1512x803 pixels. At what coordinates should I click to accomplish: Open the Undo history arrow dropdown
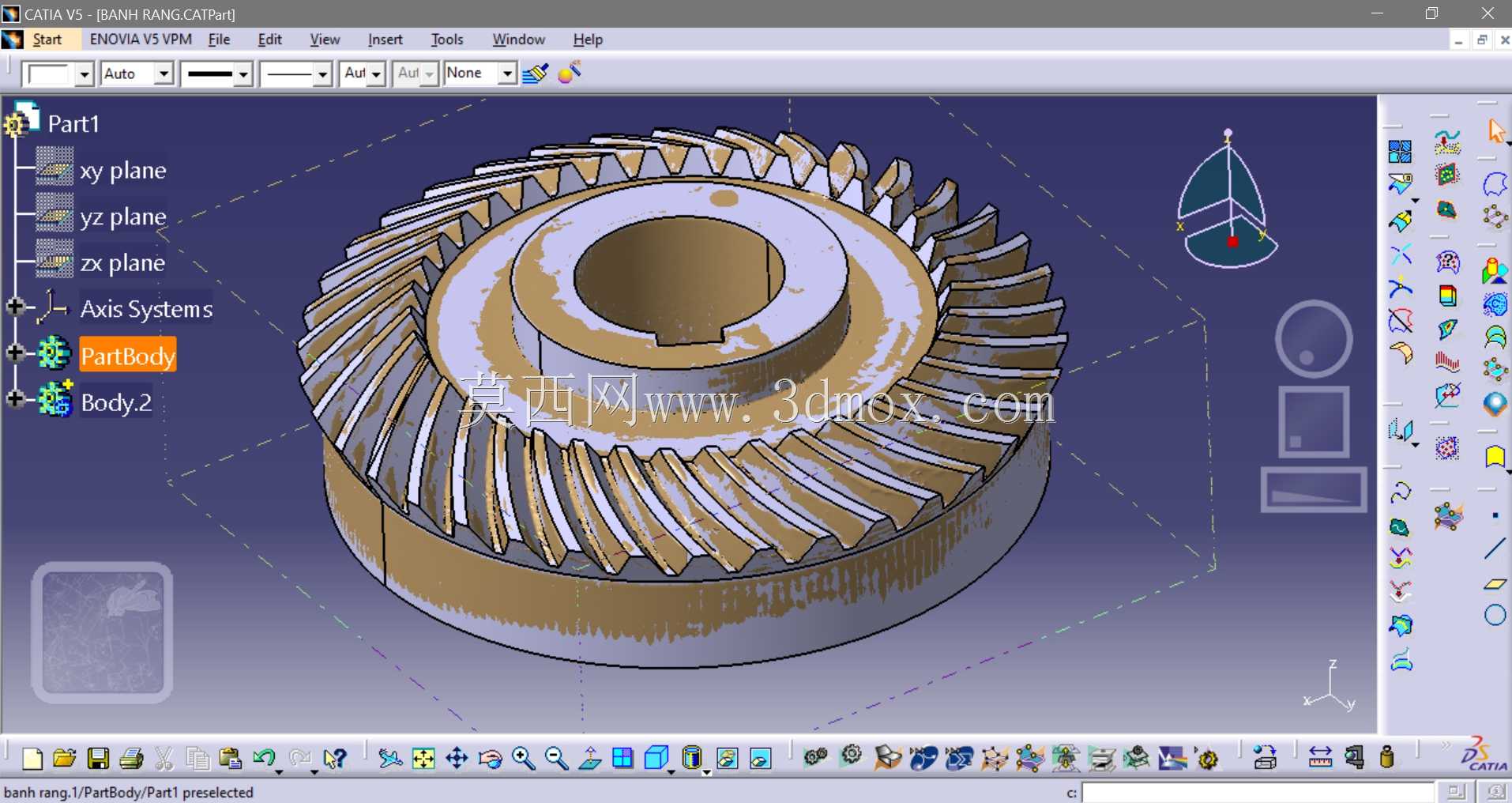[279, 771]
